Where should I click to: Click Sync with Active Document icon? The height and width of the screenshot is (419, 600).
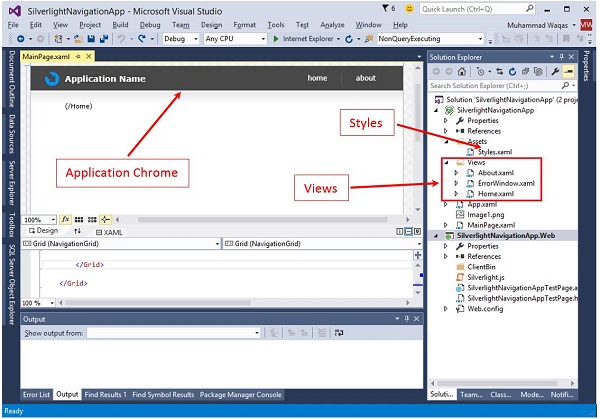pyautogui.click(x=499, y=72)
